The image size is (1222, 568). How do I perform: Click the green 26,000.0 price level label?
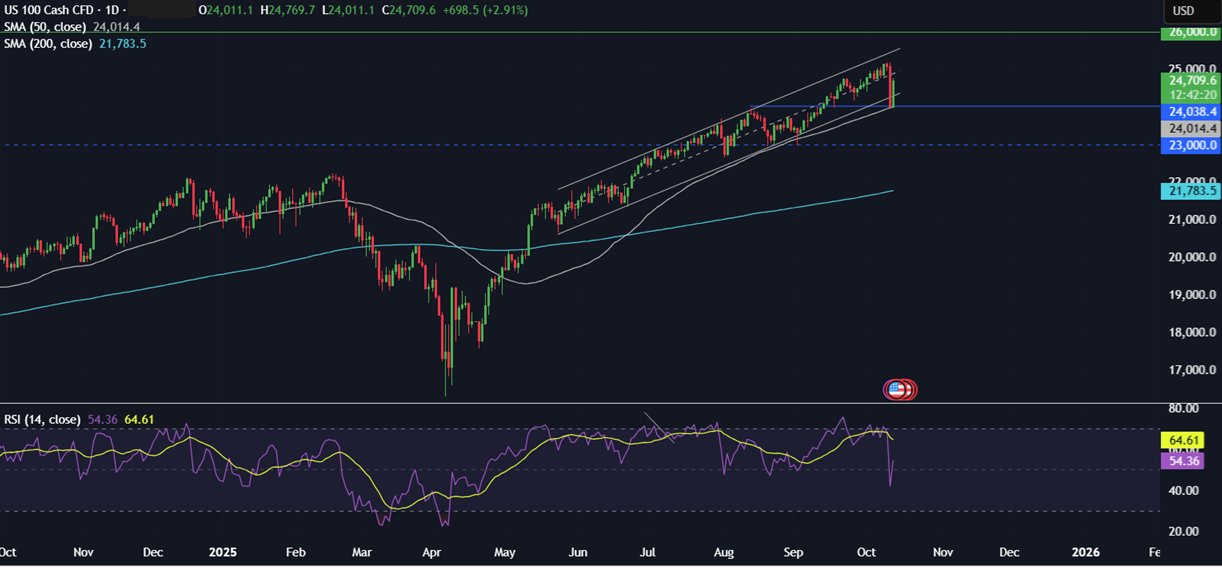(1189, 32)
